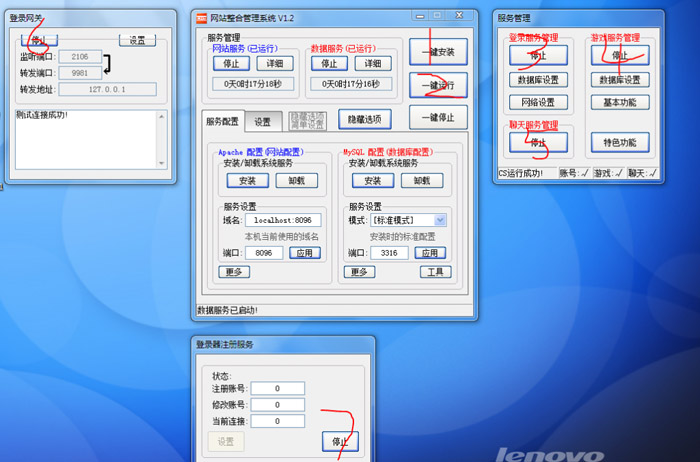Viewport: 700px width, 462px height.
Task: Open the MySQL 工具 button
Action: [x=434, y=272]
